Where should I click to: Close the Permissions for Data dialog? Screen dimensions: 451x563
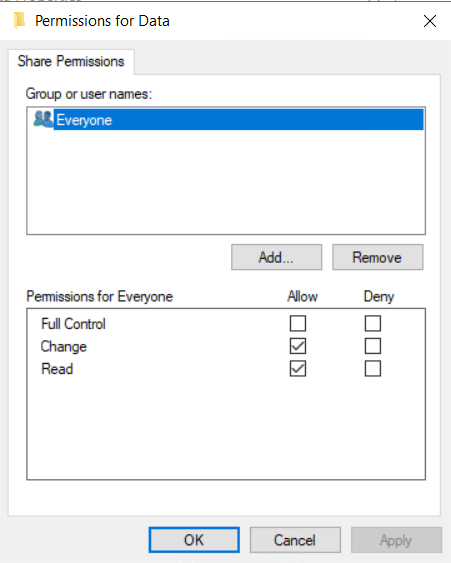pyautogui.click(x=430, y=21)
